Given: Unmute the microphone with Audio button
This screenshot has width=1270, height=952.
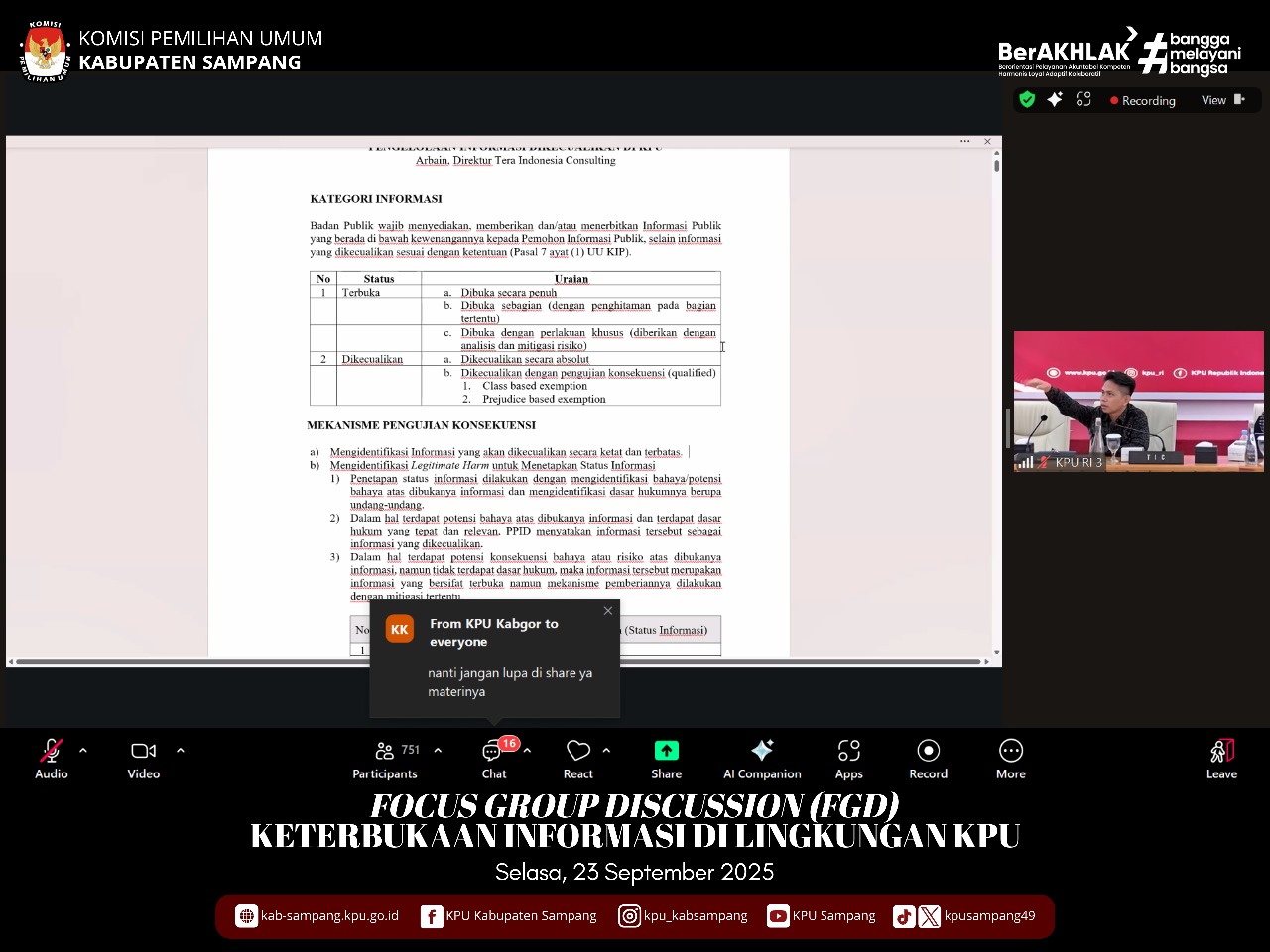Looking at the screenshot, I should tap(52, 759).
